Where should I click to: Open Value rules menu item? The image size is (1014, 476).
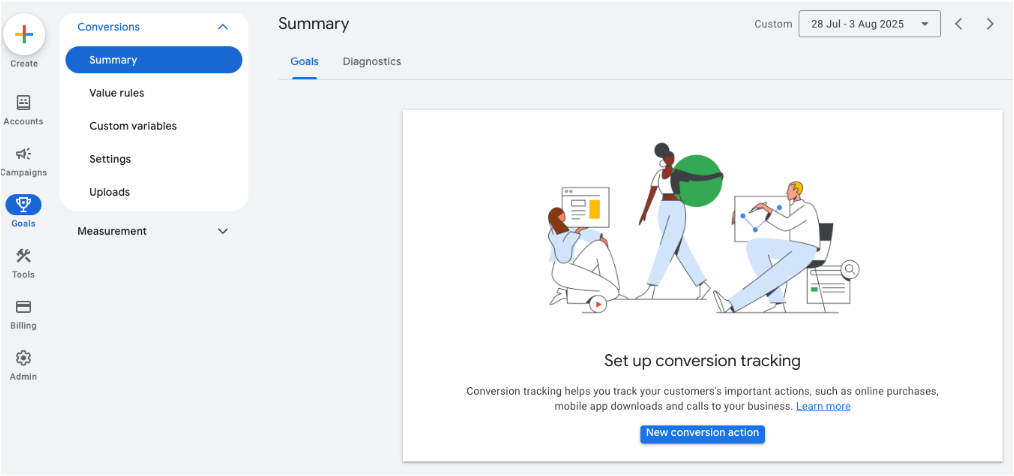point(116,93)
